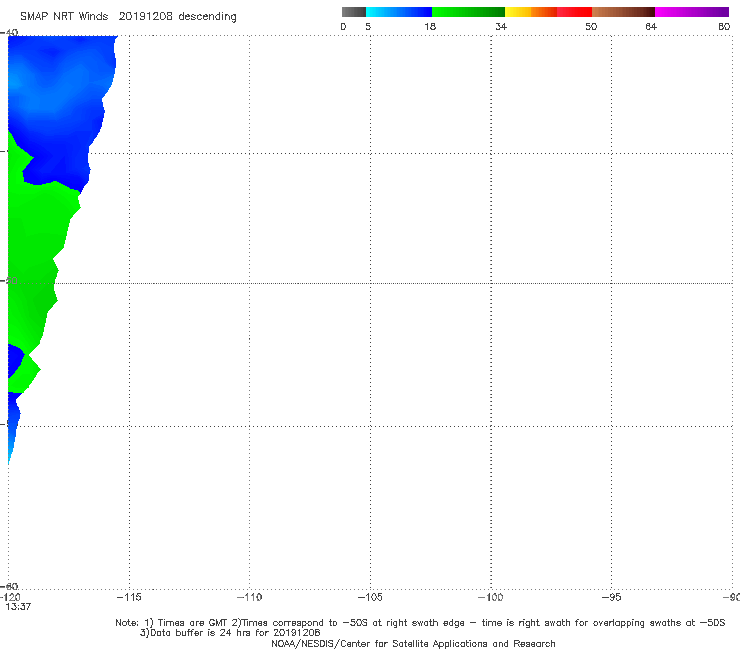The height and width of the screenshot is (650, 740).
Task: Click the light blue swath tip at the bottom
Action: pyautogui.click(x=12, y=439)
